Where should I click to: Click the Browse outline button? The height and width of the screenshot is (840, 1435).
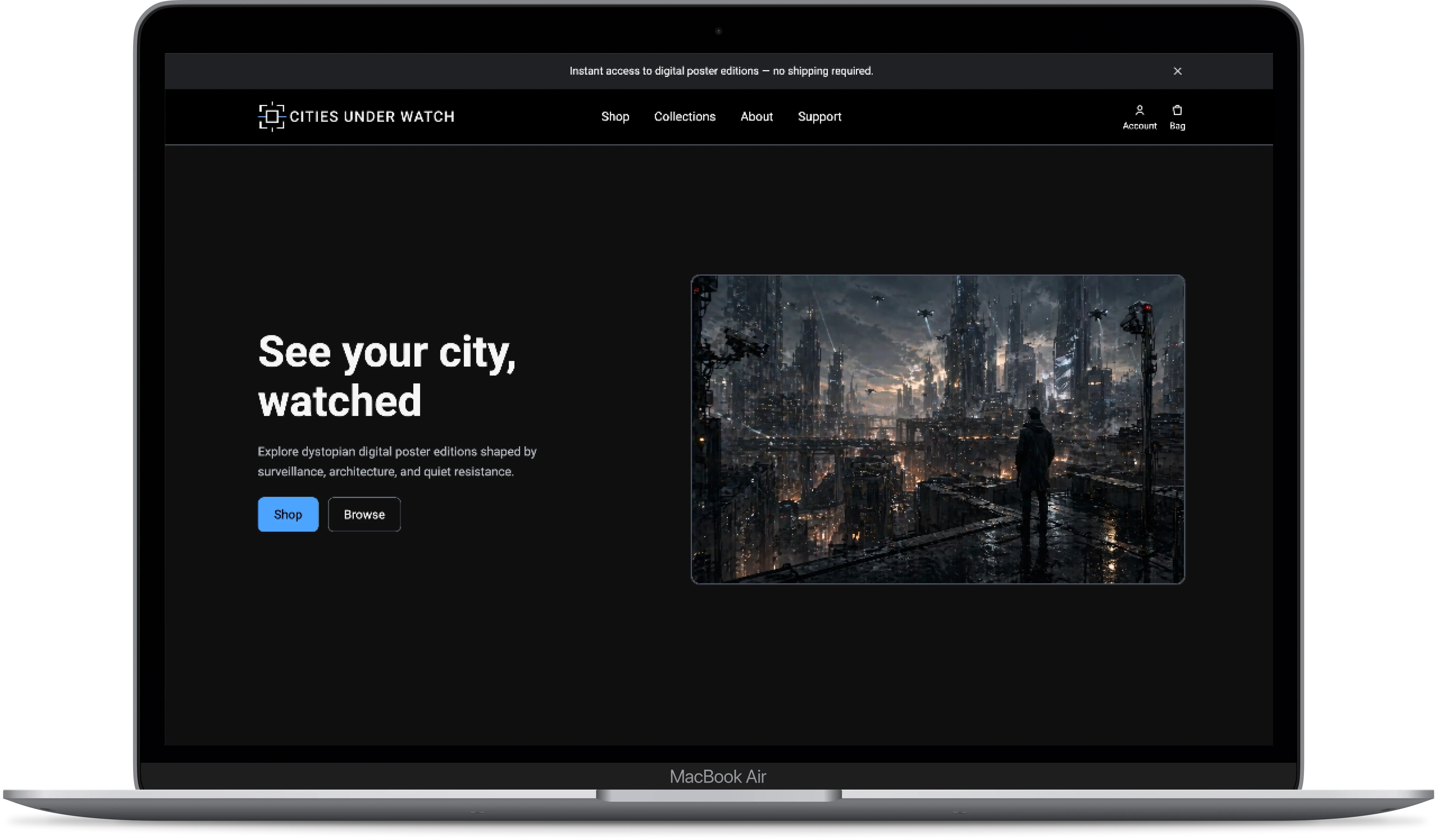[364, 514]
